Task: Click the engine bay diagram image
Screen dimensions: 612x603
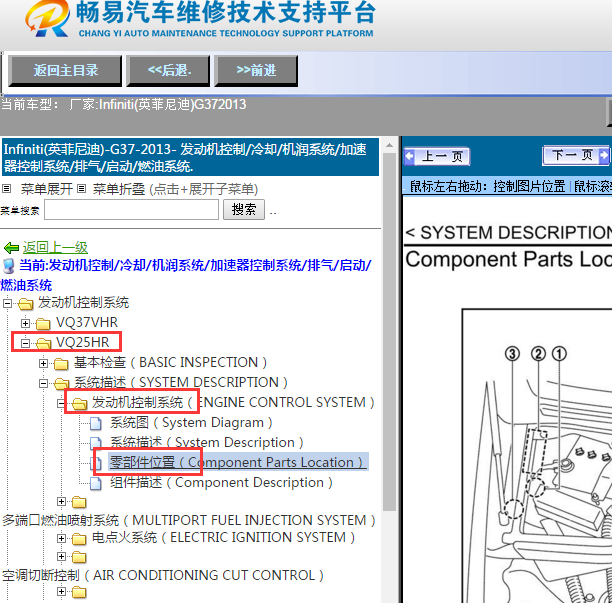Action: click(x=537, y=455)
